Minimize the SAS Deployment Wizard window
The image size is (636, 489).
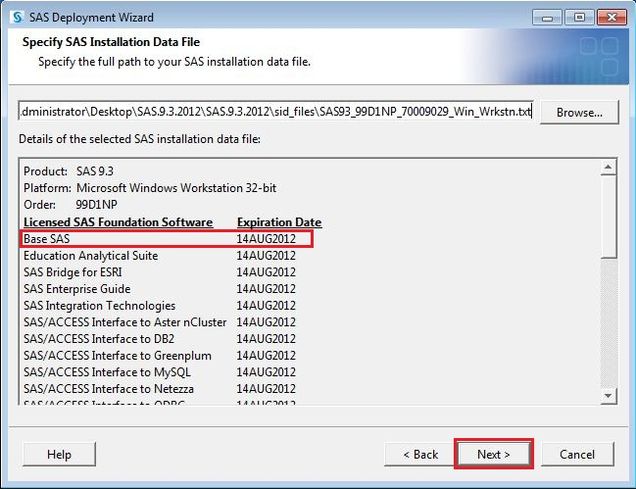click(x=547, y=18)
